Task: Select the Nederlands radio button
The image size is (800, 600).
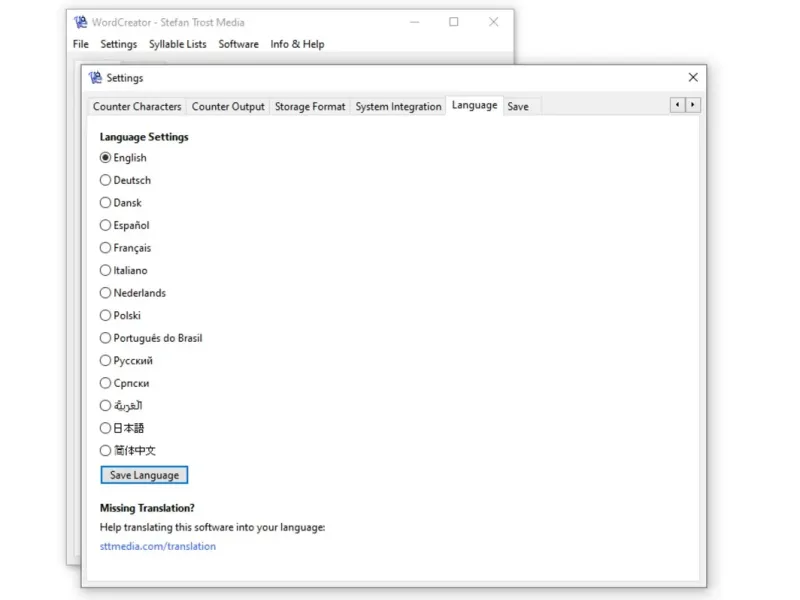Action: [x=106, y=293]
